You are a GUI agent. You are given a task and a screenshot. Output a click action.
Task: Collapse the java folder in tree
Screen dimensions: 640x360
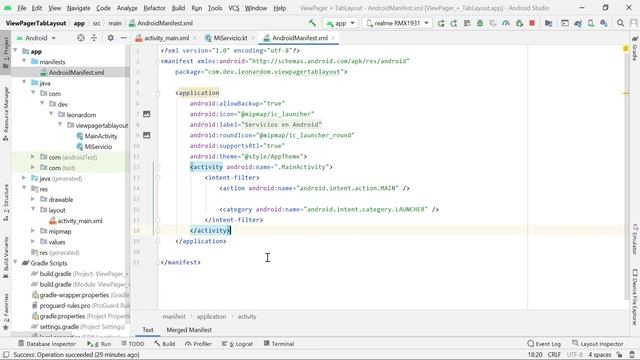pos(24,82)
